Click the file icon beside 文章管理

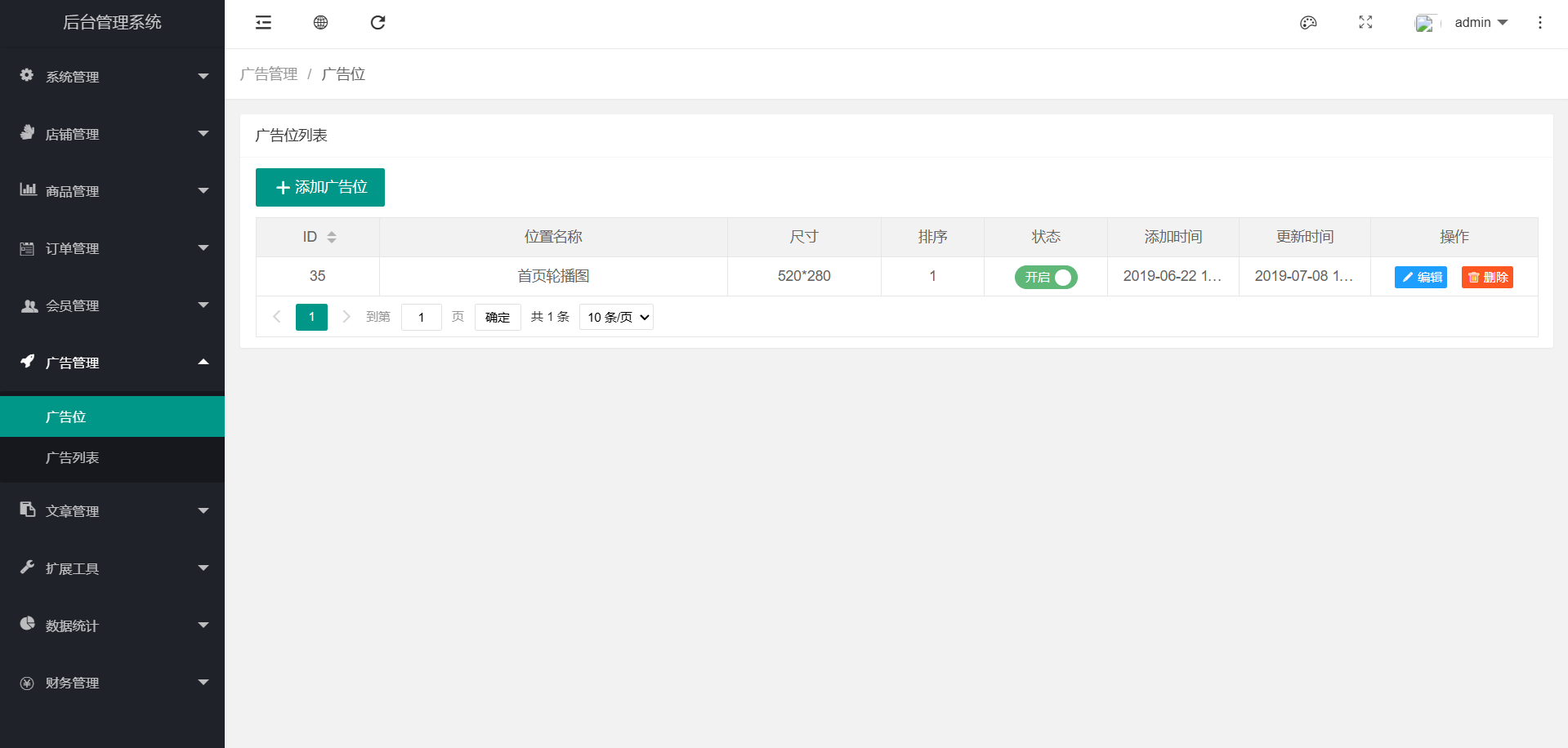(27, 510)
